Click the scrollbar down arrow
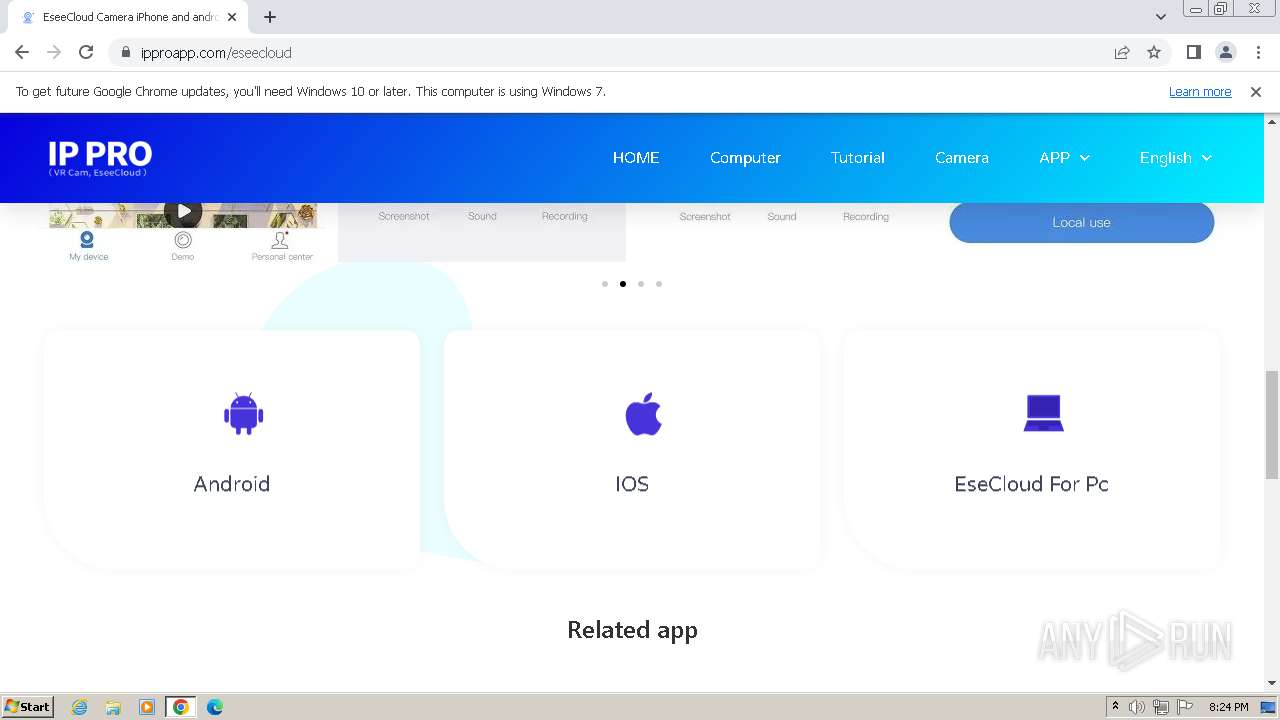 1272,683
